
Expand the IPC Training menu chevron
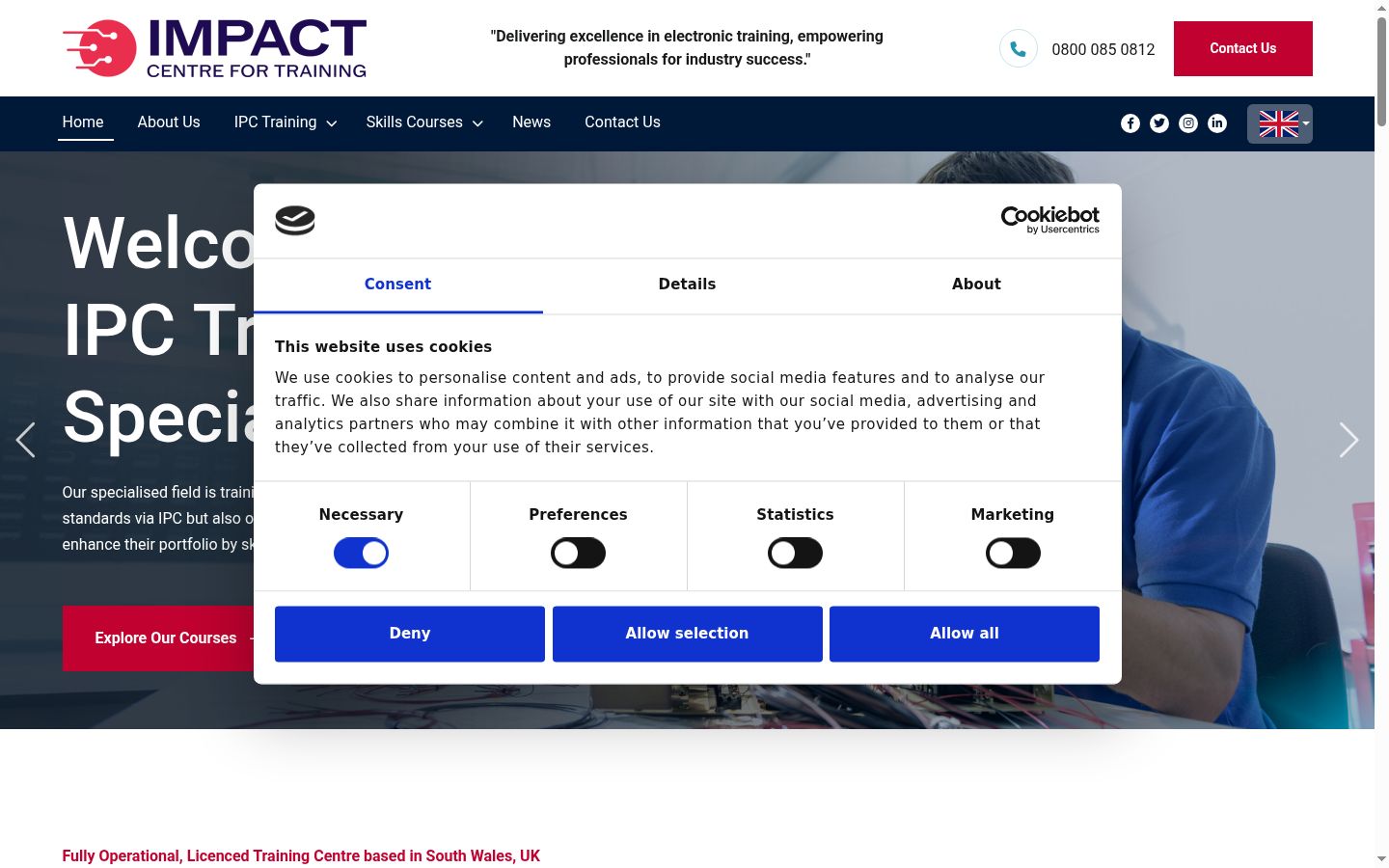(332, 123)
